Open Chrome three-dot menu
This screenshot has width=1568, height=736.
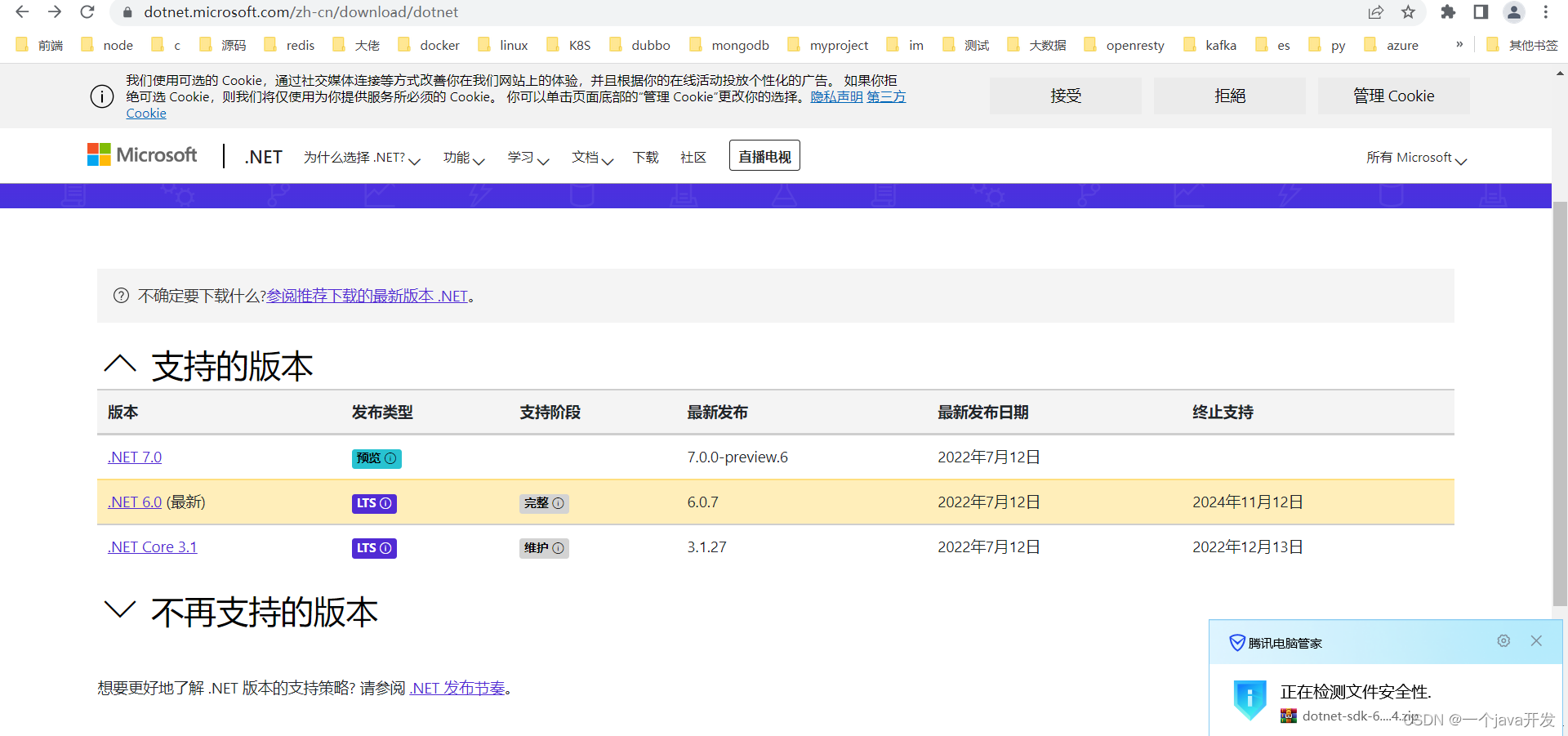coord(1546,12)
